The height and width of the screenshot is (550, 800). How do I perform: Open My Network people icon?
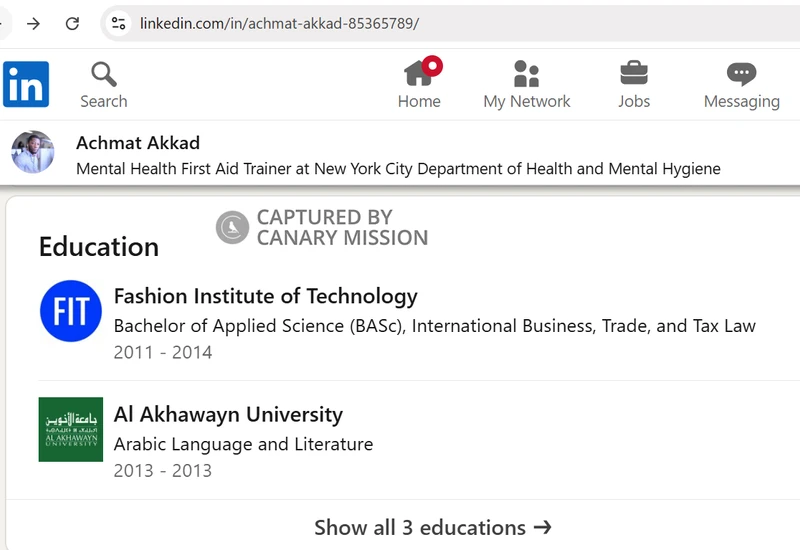526,73
